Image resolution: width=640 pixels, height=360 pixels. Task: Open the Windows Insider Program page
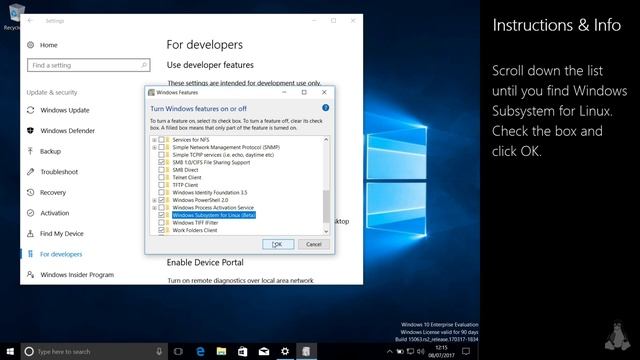tap(77, 275)
